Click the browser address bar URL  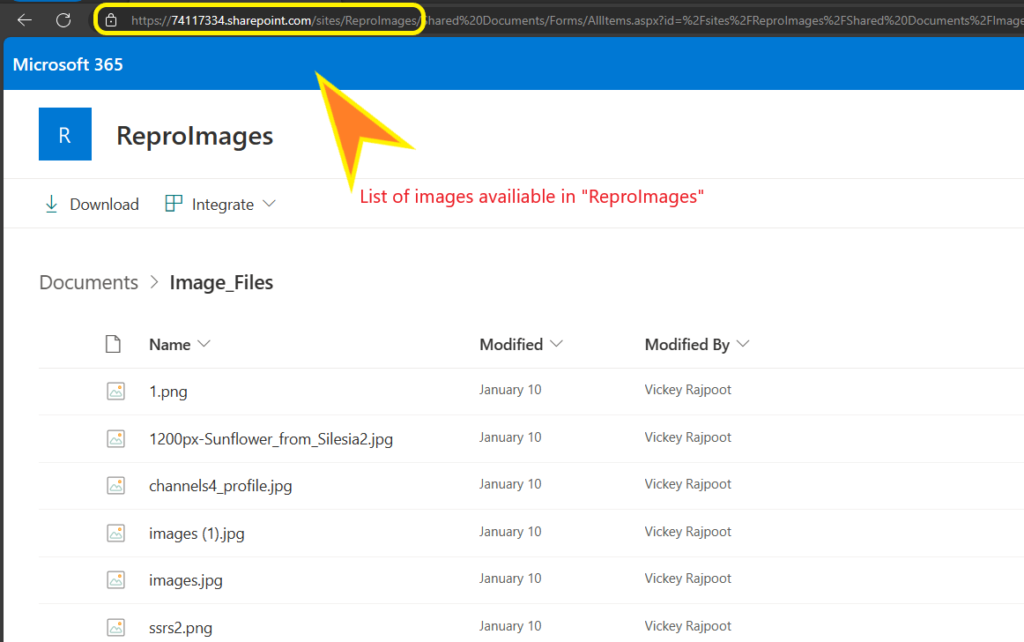point(575,20)
